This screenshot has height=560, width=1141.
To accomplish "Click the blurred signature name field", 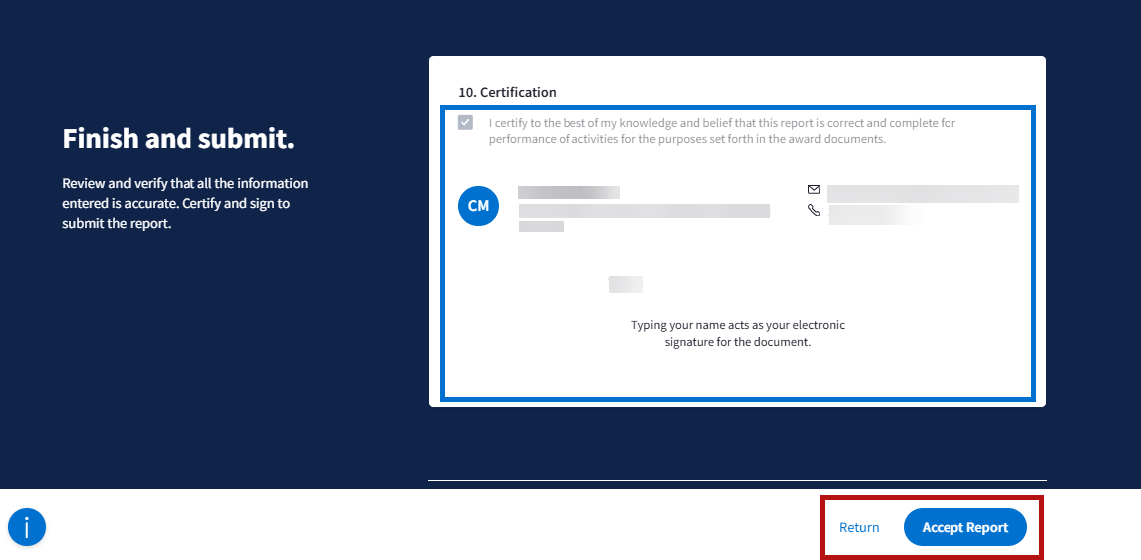I will click(x=626, y=285).
